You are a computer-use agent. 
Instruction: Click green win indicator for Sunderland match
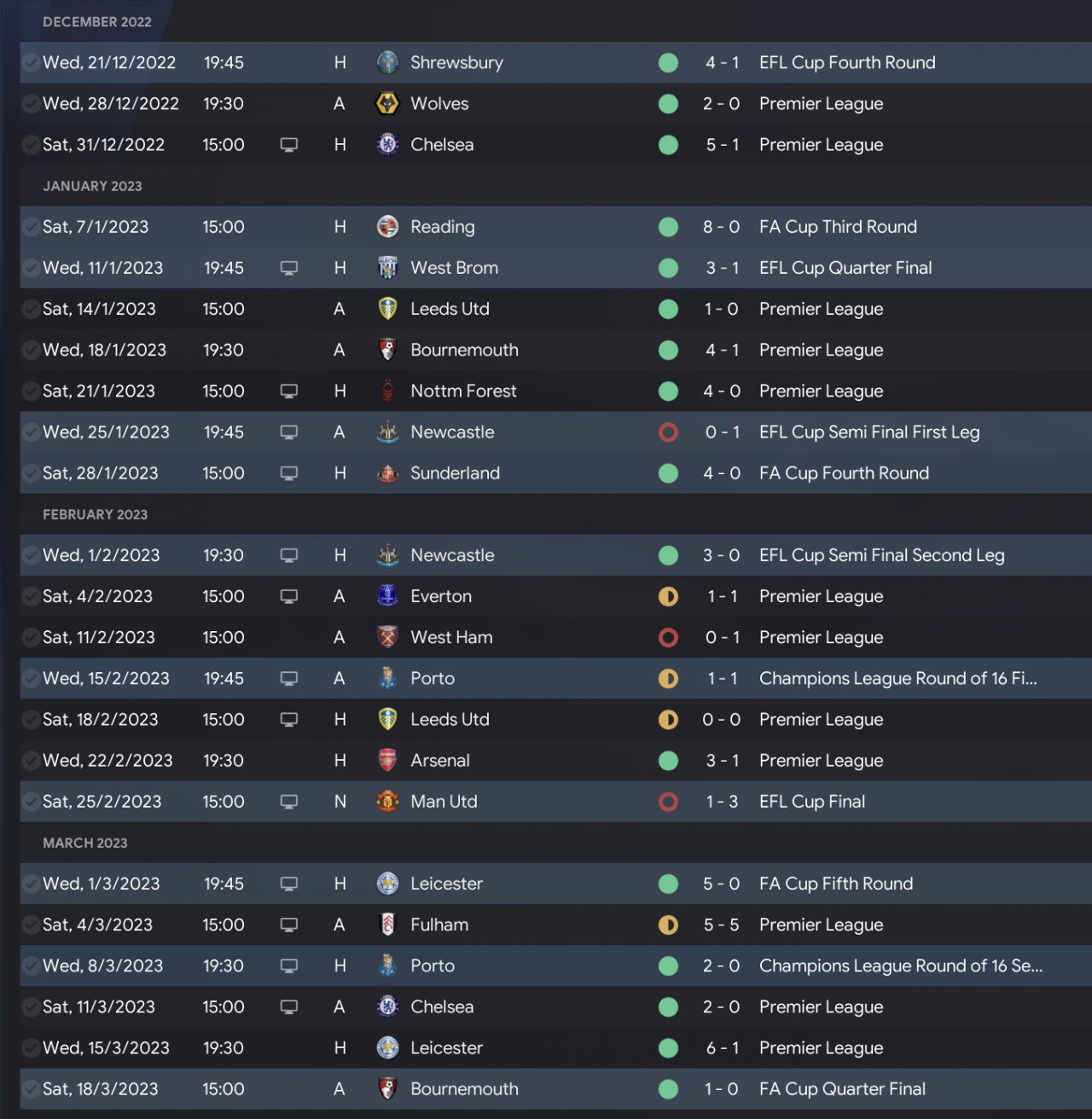tap(669, 473)
